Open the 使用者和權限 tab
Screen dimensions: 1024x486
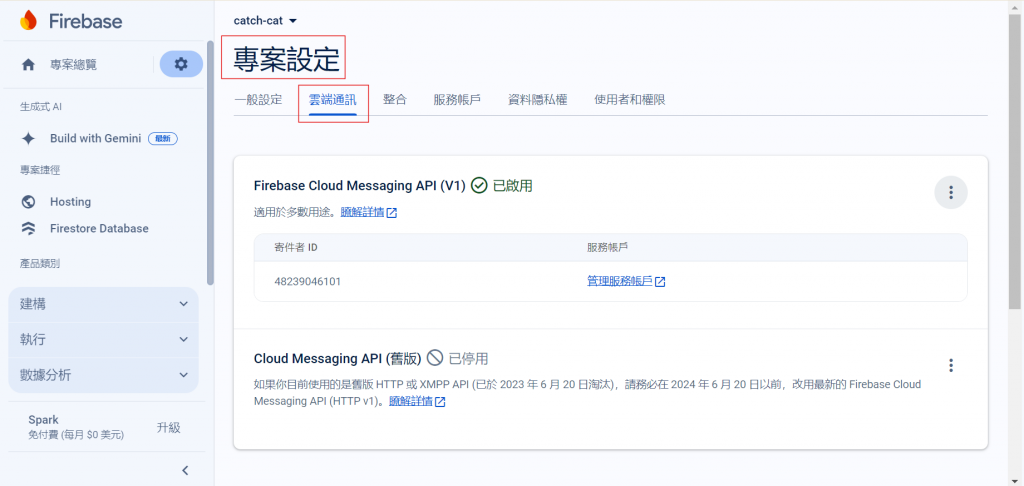630,100
